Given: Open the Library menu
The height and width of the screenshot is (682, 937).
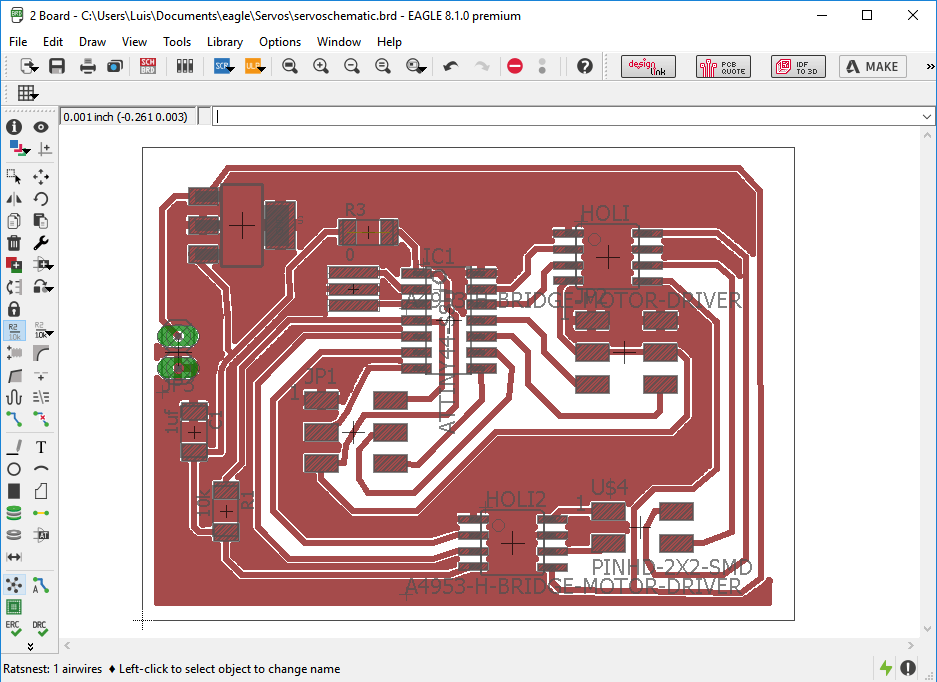Looking at the screenshot, I should (225, 42).
